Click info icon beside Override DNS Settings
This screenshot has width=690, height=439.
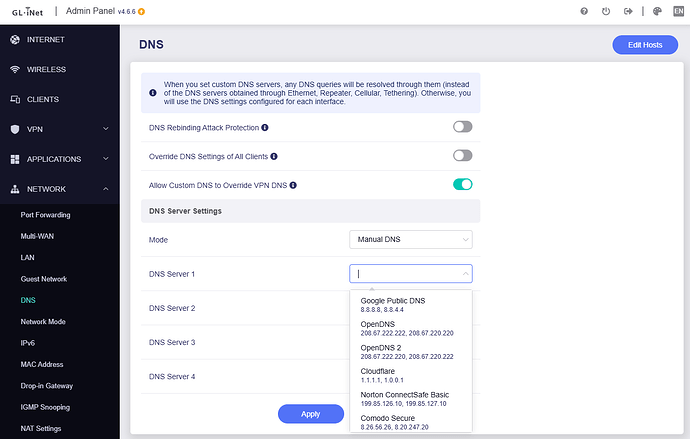click(x=274, y=156)
